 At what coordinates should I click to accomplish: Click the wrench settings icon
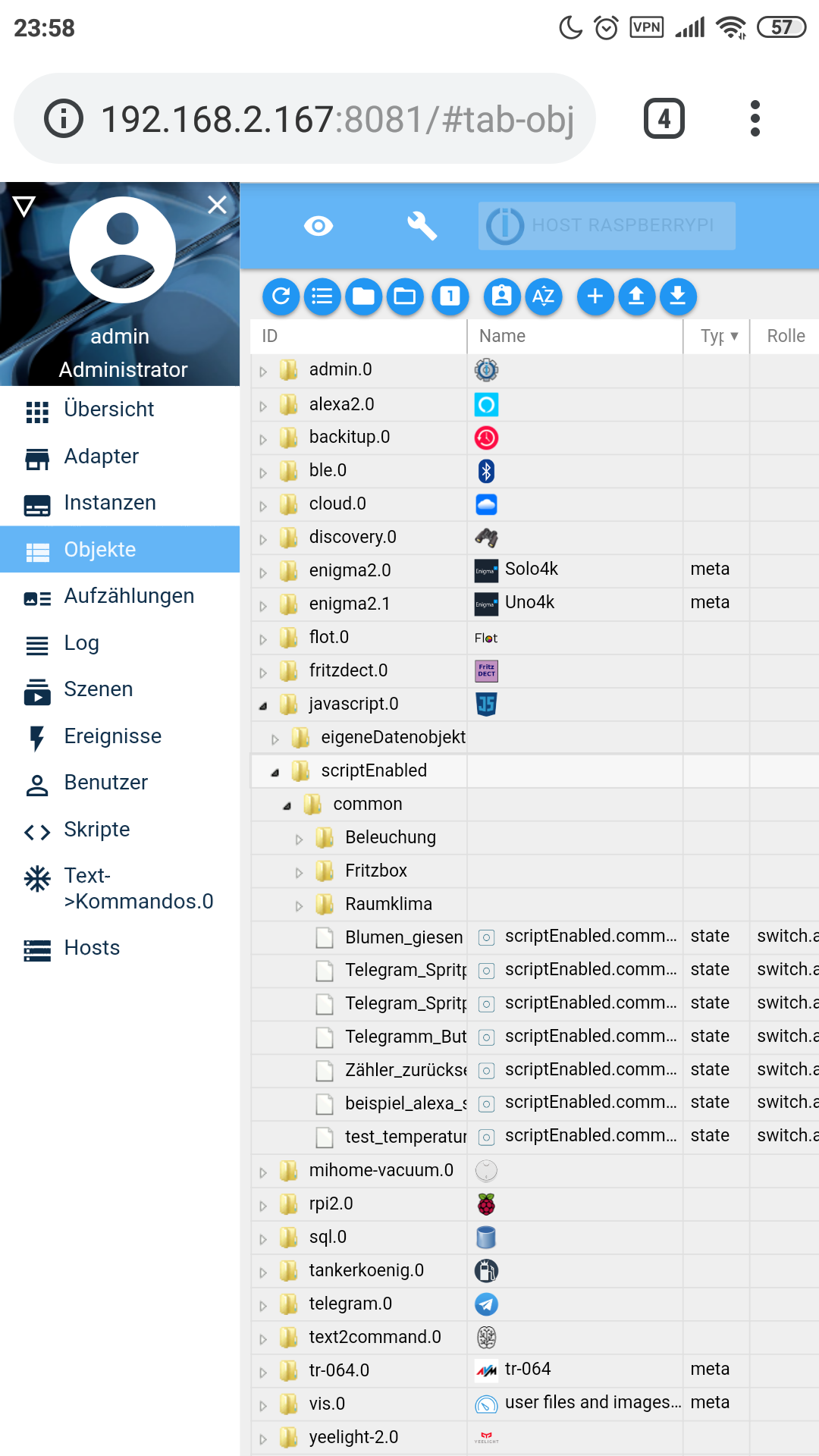422,226
